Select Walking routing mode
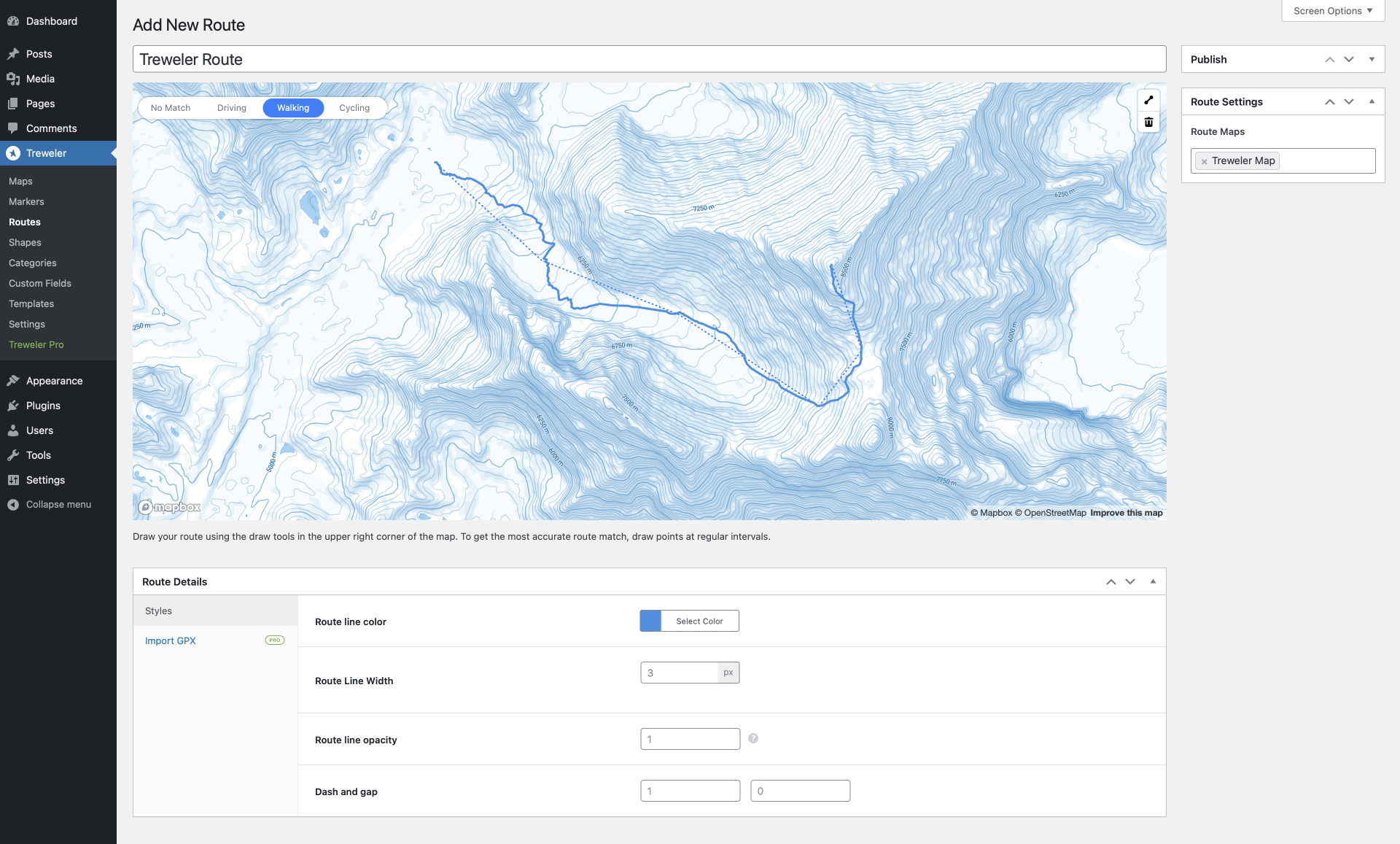The height and width of the screenshot is (844, 1400). click(x=293, y=108)
